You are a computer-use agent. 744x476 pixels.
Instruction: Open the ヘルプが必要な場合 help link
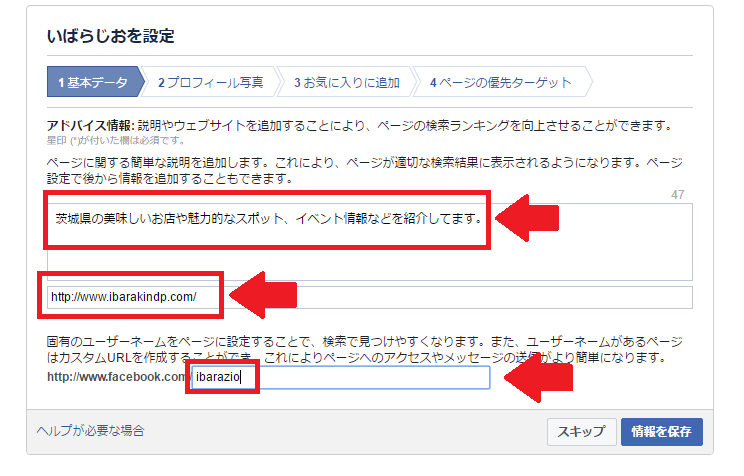90,430
